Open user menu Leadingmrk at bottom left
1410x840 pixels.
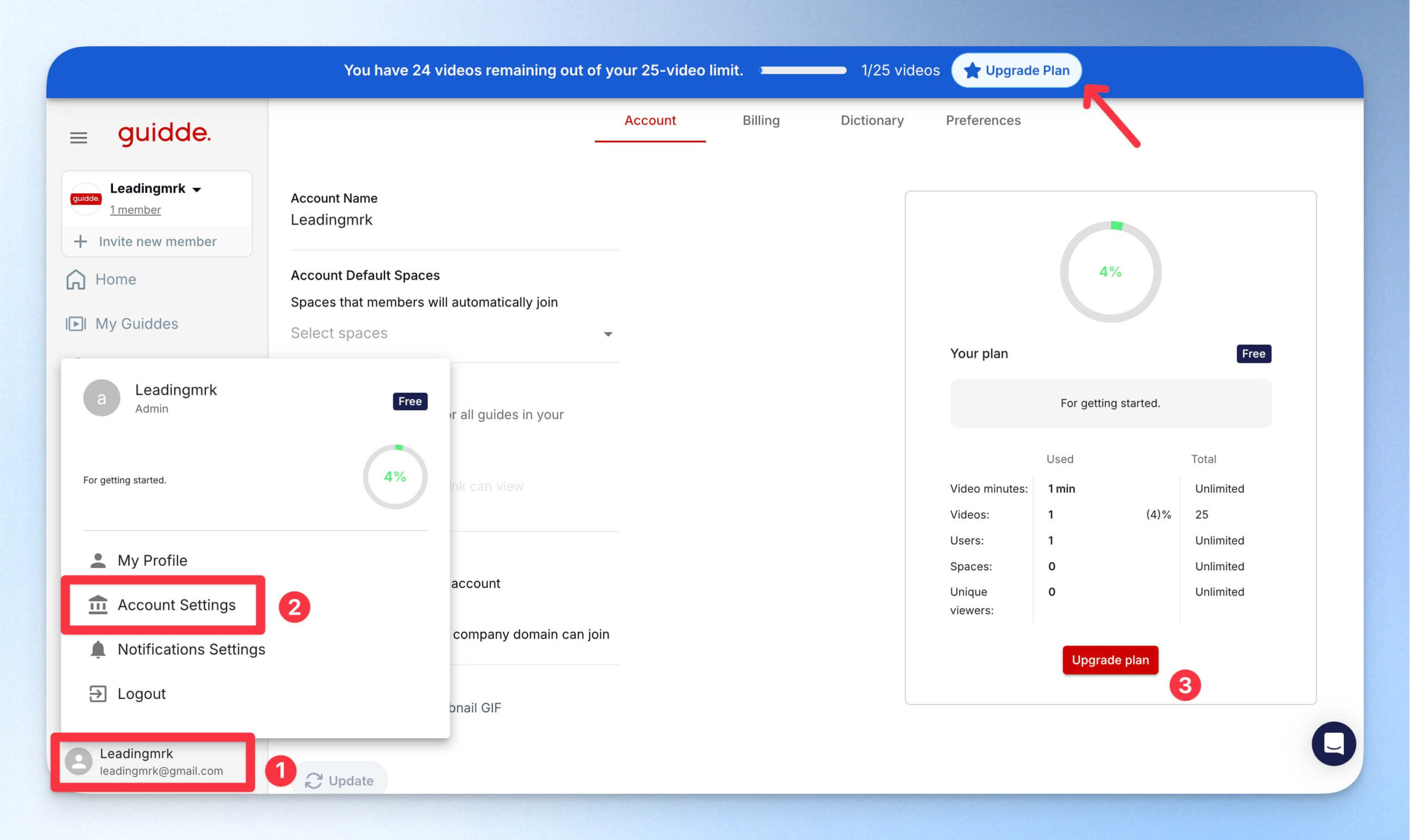pos(153,761)
